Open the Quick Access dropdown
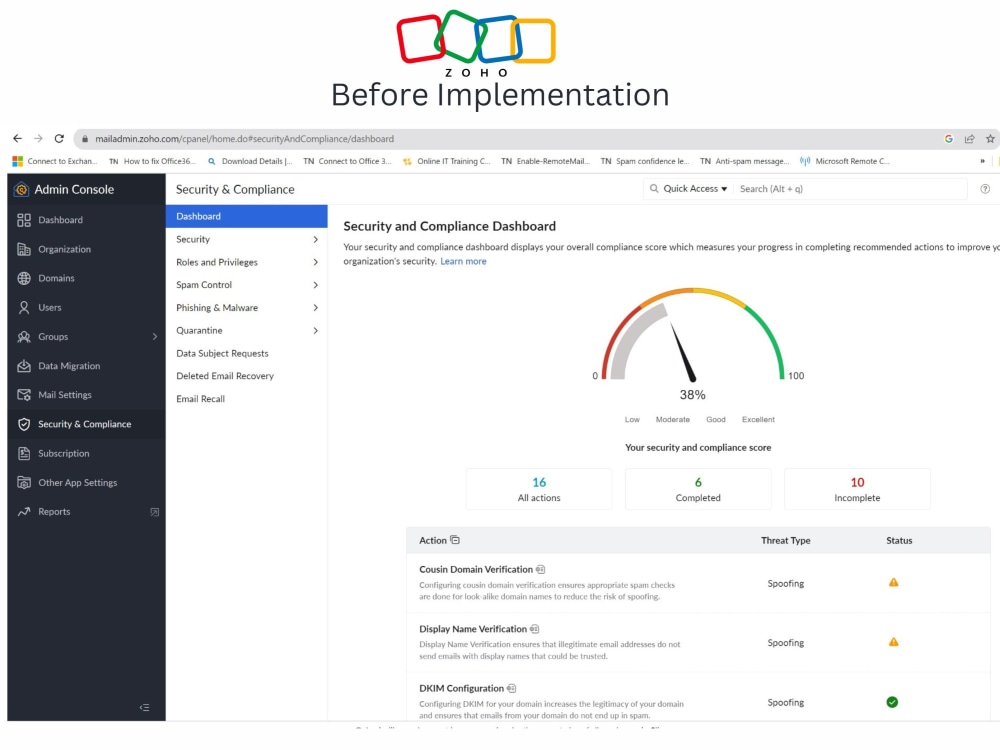This screenshot has width=1000, height=750. click(687, 189)
